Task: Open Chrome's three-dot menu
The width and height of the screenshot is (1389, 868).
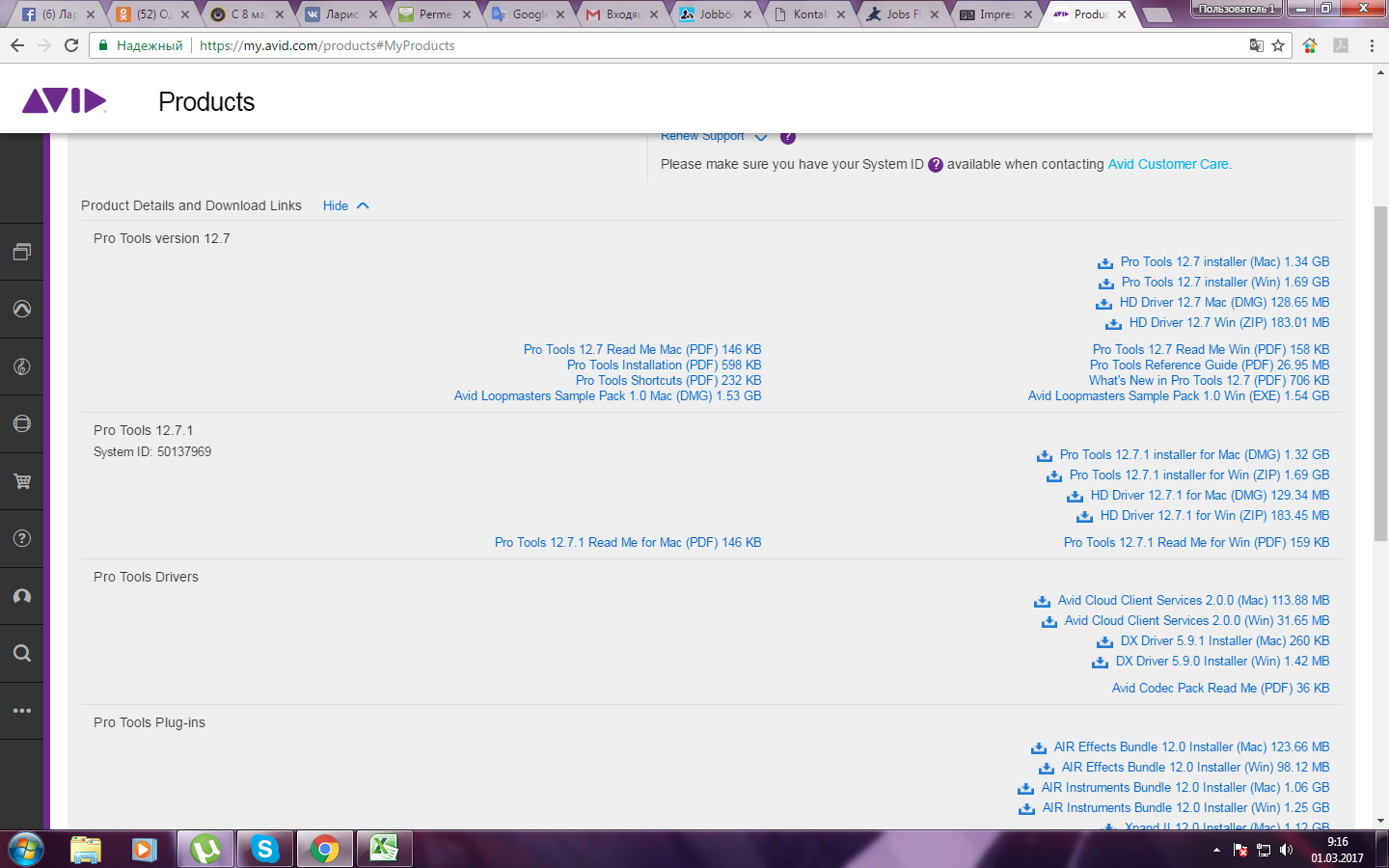Action: (1372, 45)
